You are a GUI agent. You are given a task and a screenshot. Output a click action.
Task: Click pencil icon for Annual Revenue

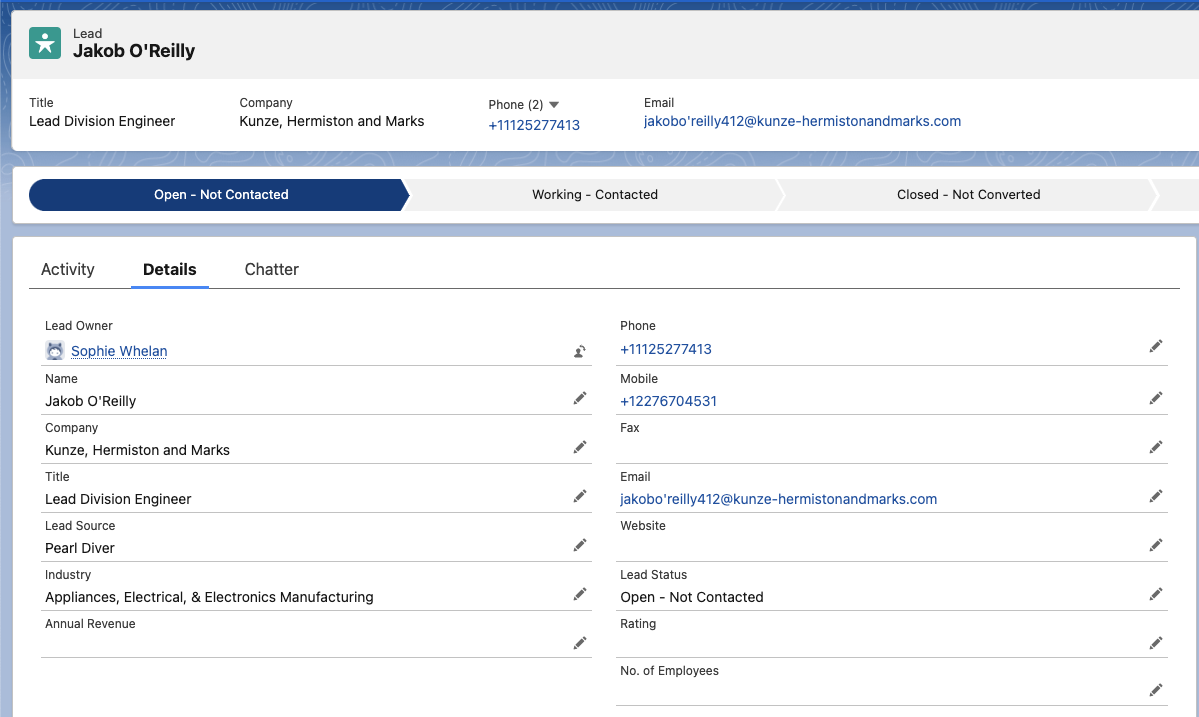point(579,643)
